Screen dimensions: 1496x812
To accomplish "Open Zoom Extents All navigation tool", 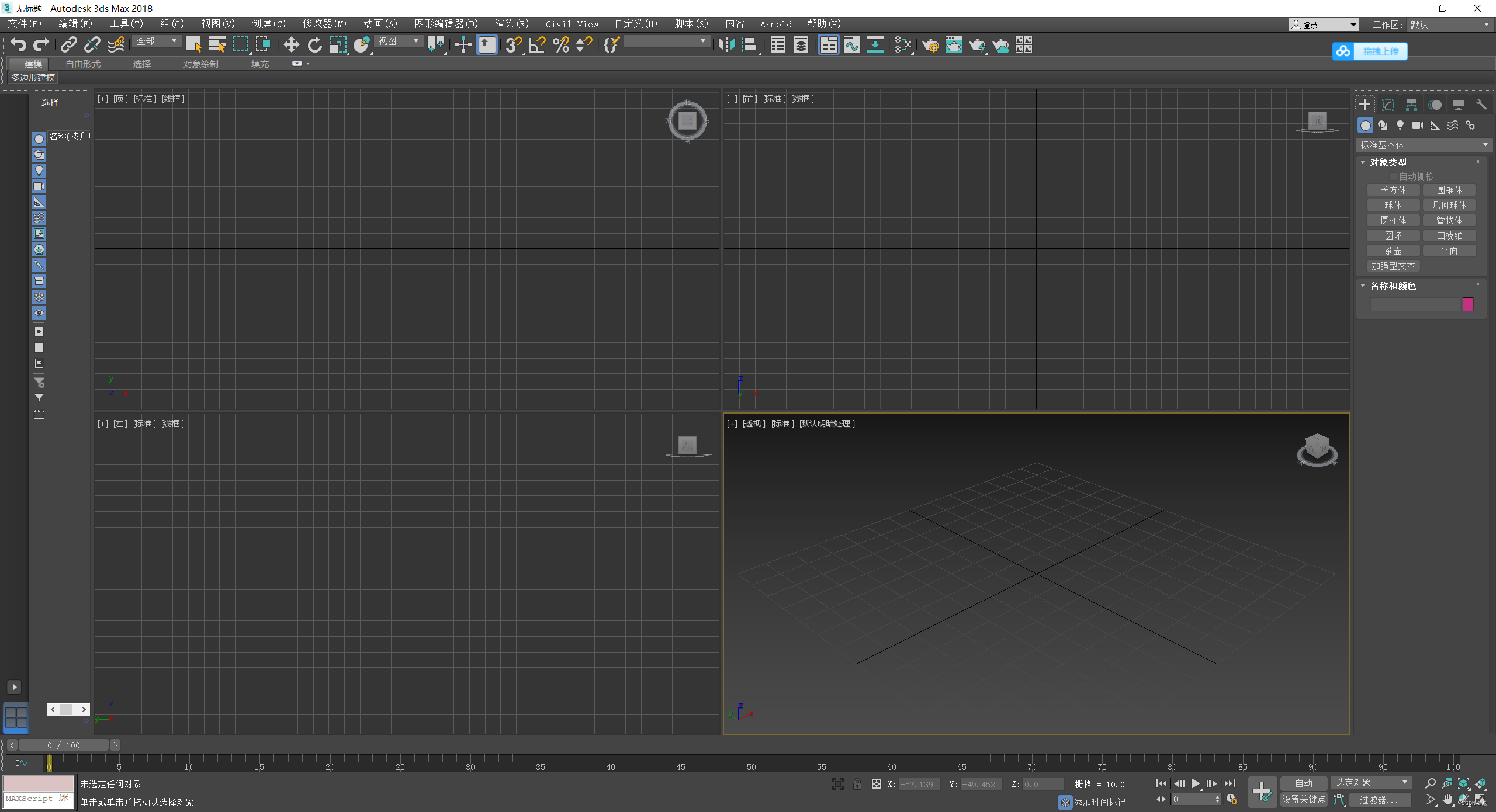I will click(1480, 783).
